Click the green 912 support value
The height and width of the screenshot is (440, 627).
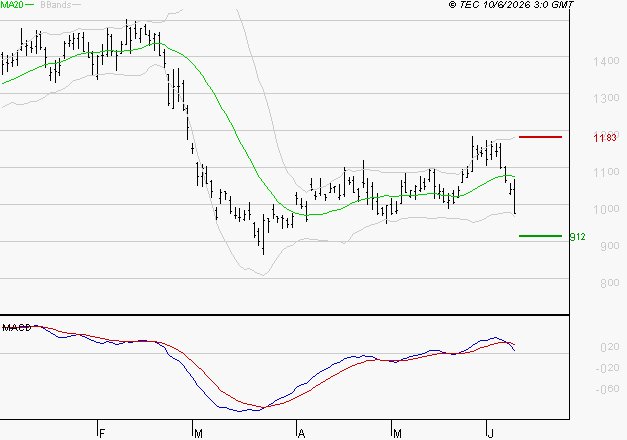(577, 237)
